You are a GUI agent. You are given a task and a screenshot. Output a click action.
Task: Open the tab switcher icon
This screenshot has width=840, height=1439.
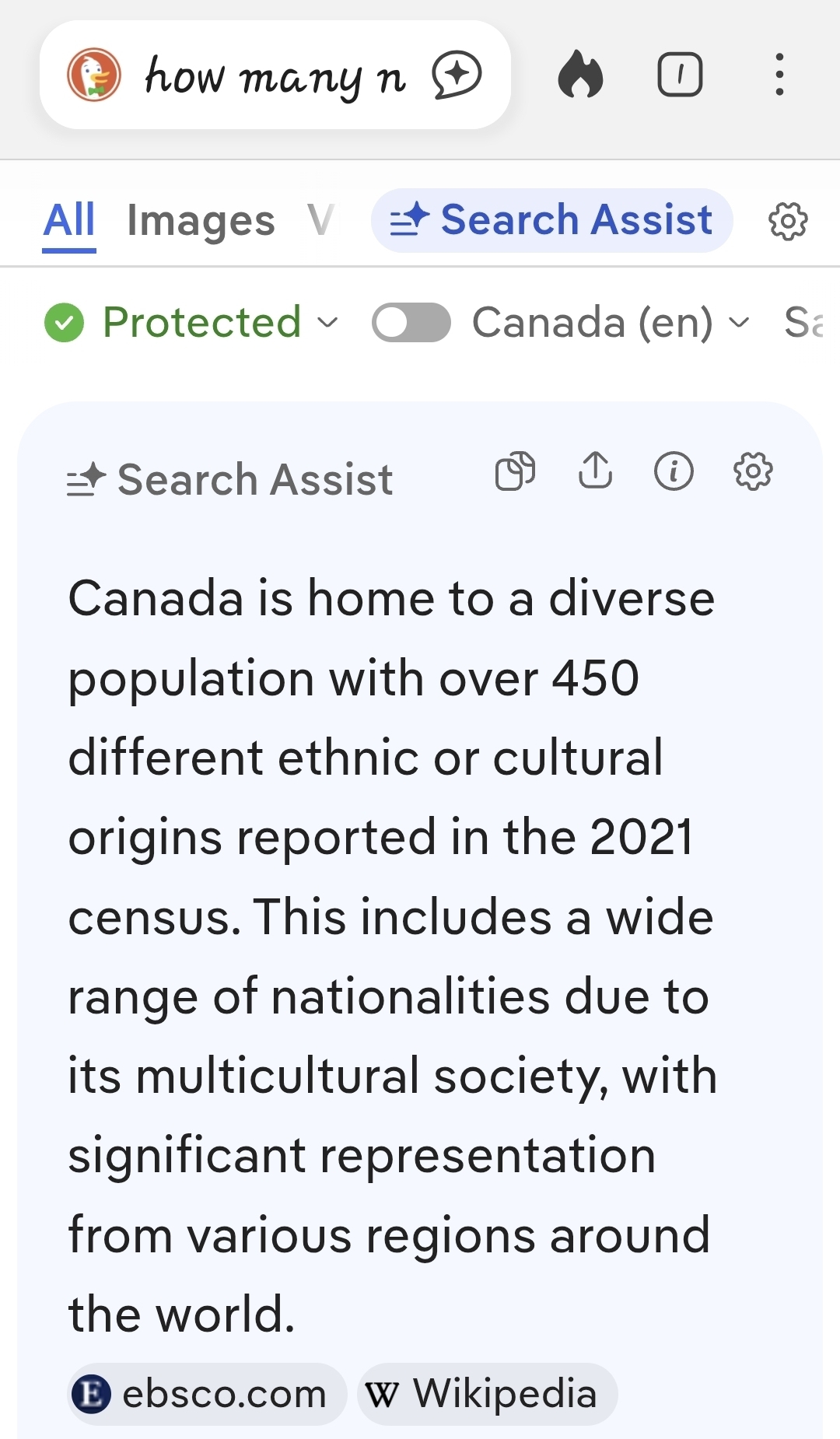tap(680, 75)
